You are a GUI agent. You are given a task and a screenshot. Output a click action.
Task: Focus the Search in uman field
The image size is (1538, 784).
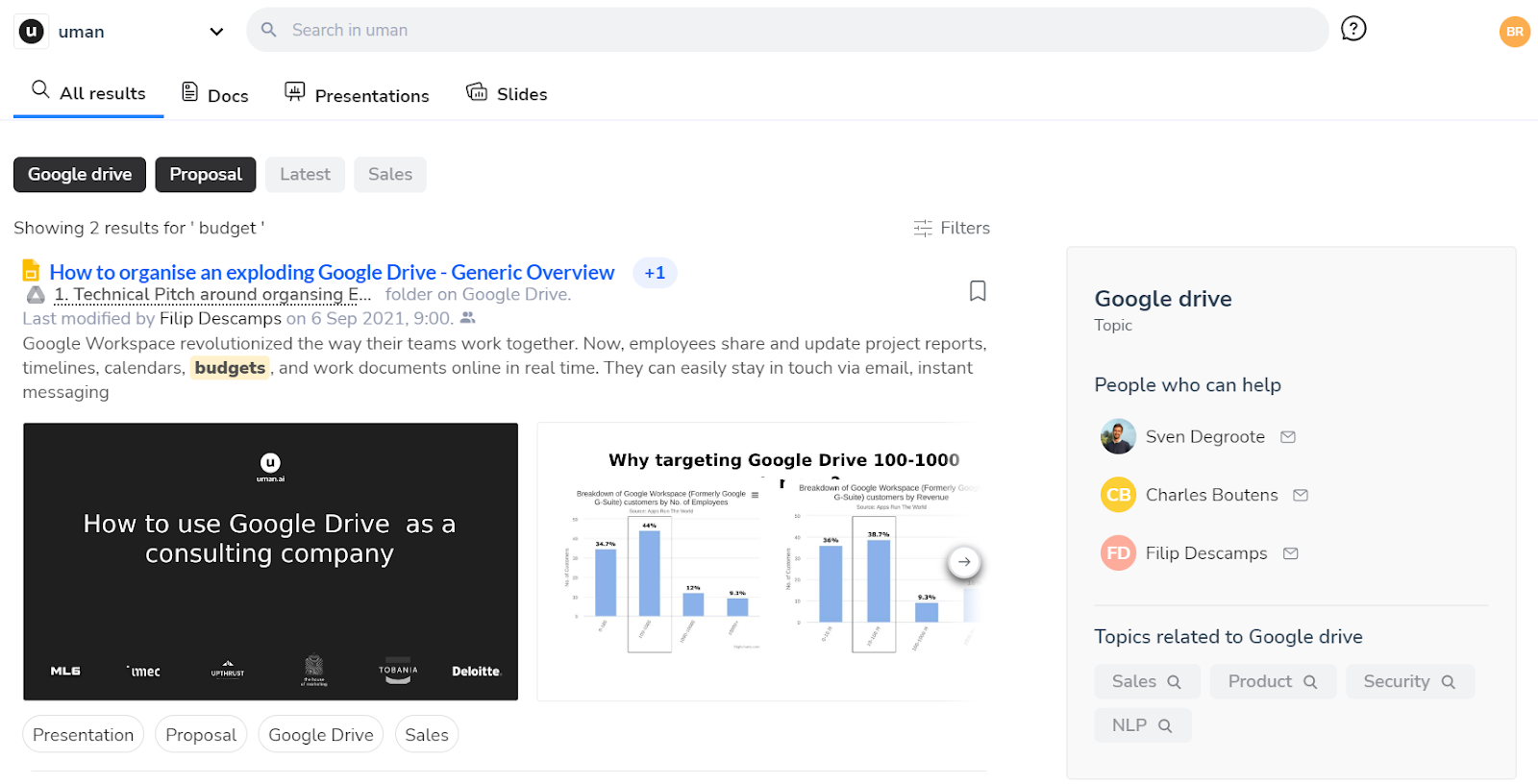tap(787, 30)
